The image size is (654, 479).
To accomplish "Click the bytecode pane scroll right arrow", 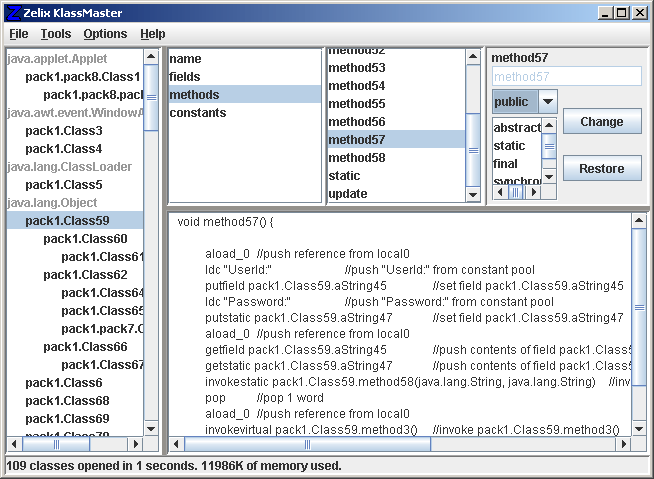I will click(x=624, y=444).
